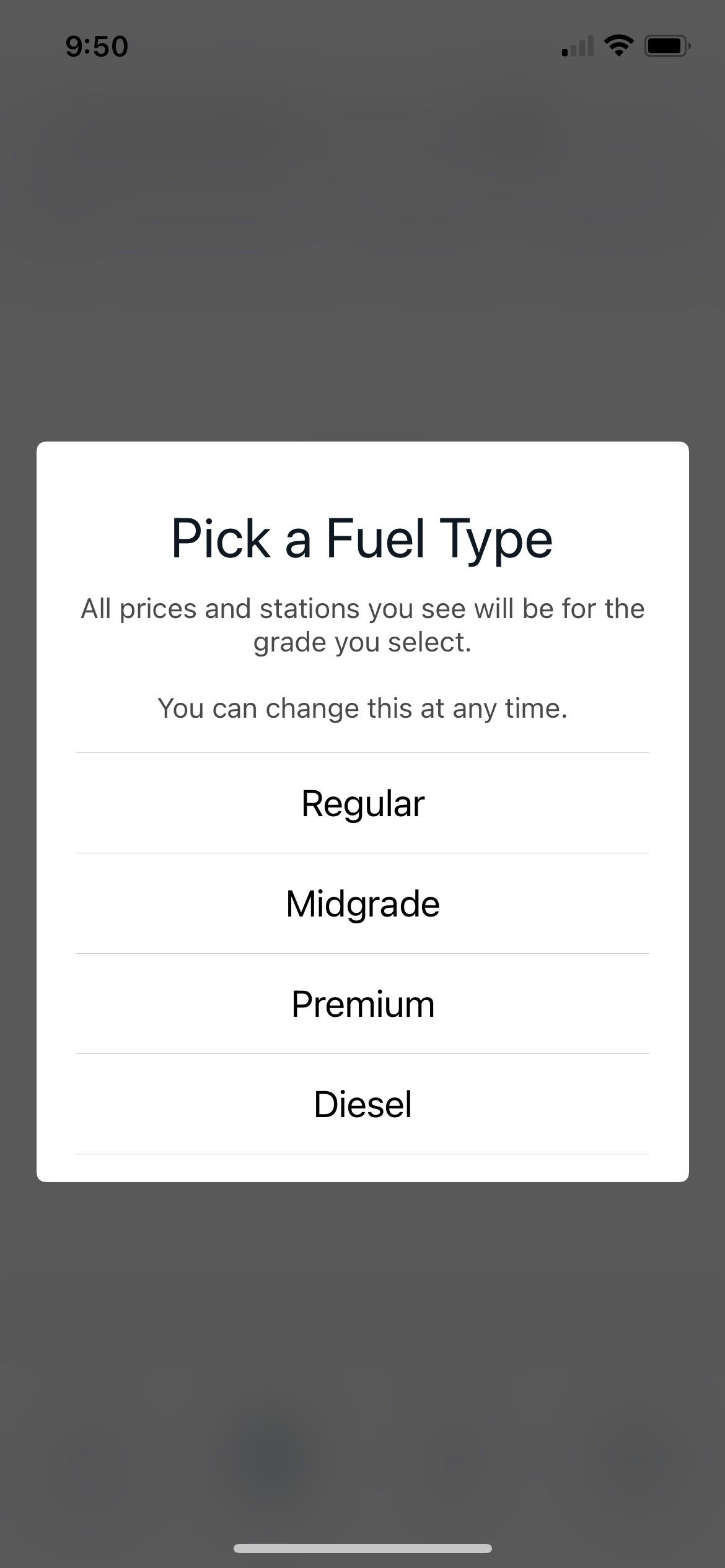This screenshot has height=1568, width=725.
Task: Set fuel grade to Regular
Action: [x=362, y=803]
